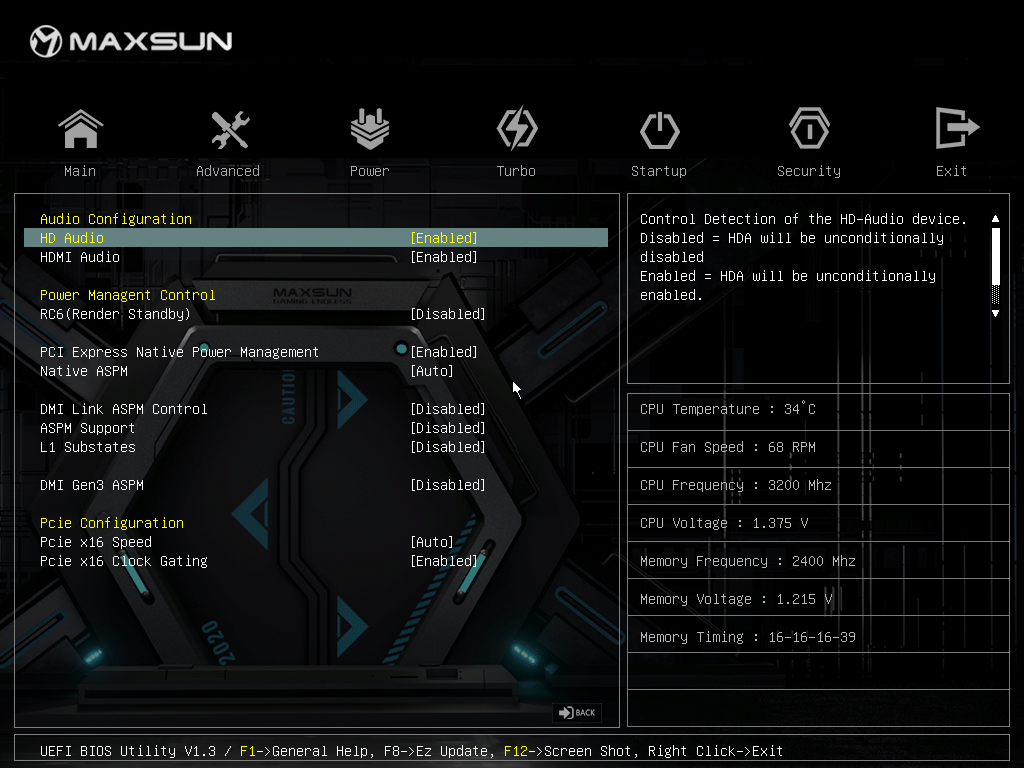Open the Main home icon
This screenshot has height=768, width=1024.
point(80,129)
